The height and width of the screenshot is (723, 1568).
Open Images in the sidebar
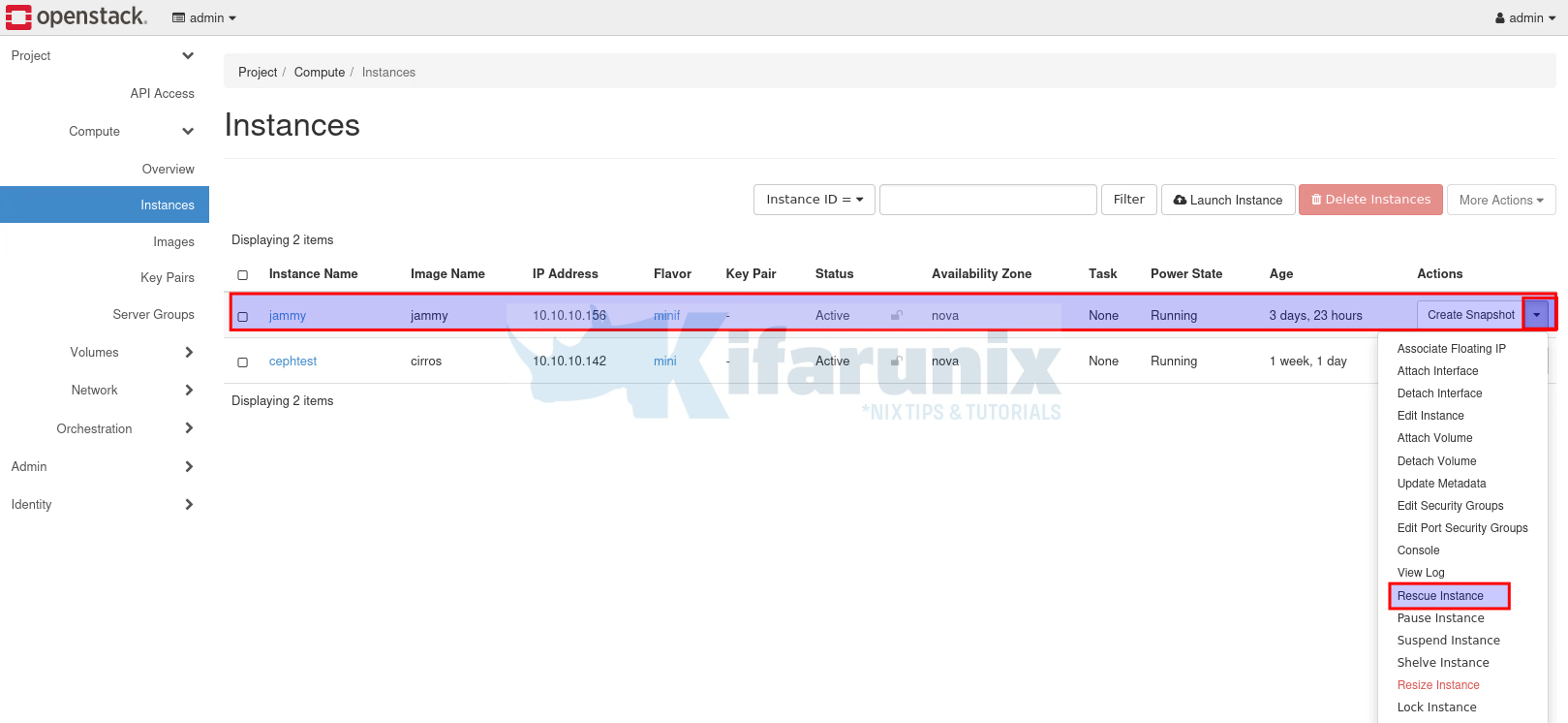pos(173,241)
